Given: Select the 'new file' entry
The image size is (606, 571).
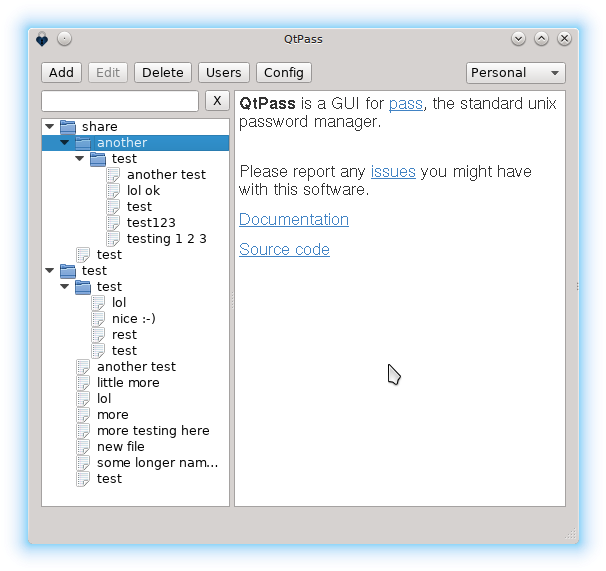Looking at the screenshot, I should [x=121, y=447].
